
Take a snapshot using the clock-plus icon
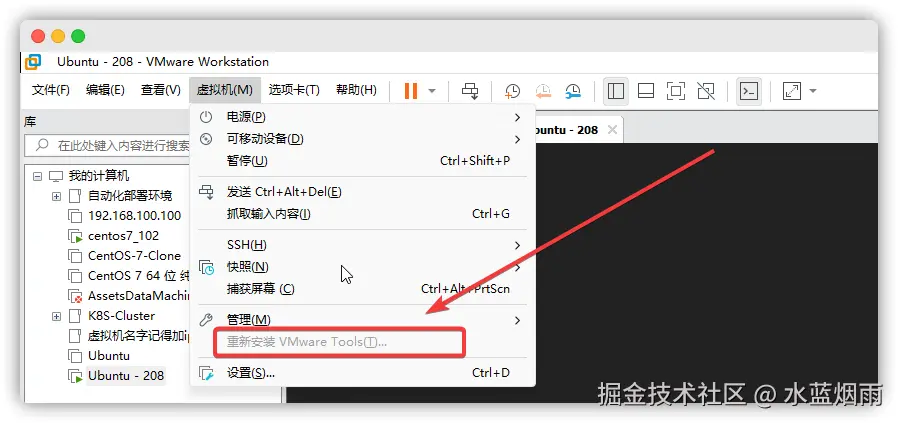(512, 91)
